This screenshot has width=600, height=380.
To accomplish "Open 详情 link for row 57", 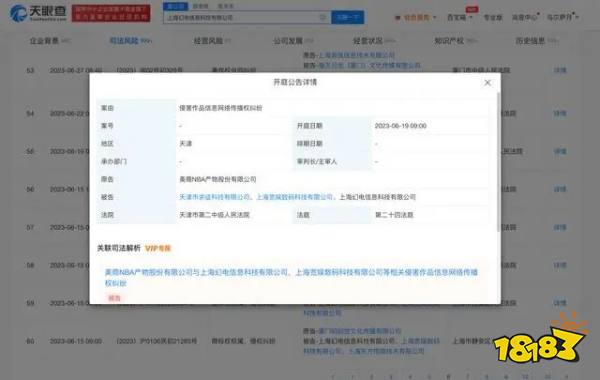I will coord(560,227).
